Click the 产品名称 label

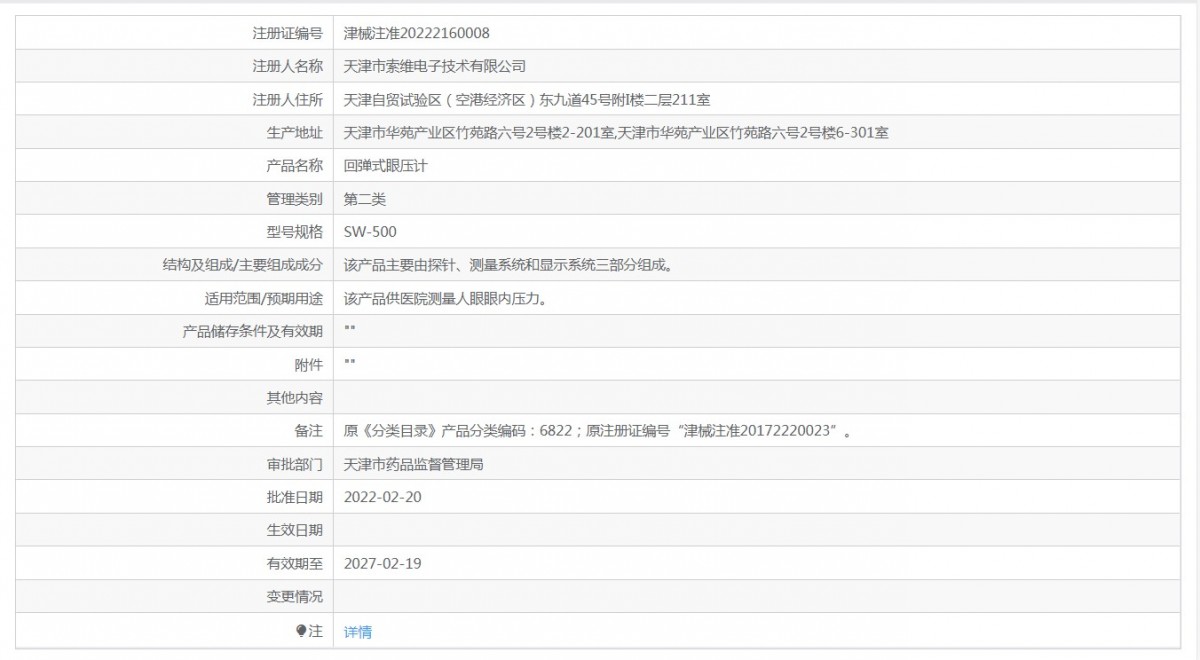click(295, 165)
